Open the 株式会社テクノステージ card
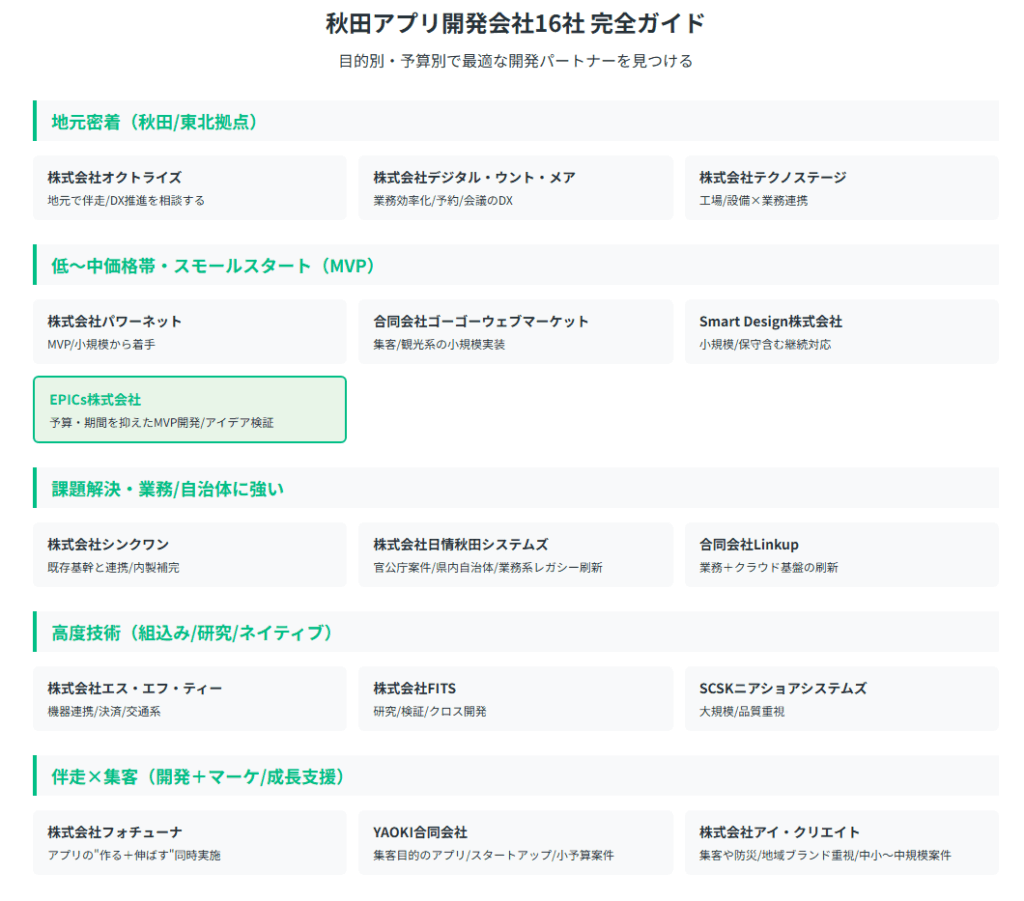 (841, 188)
